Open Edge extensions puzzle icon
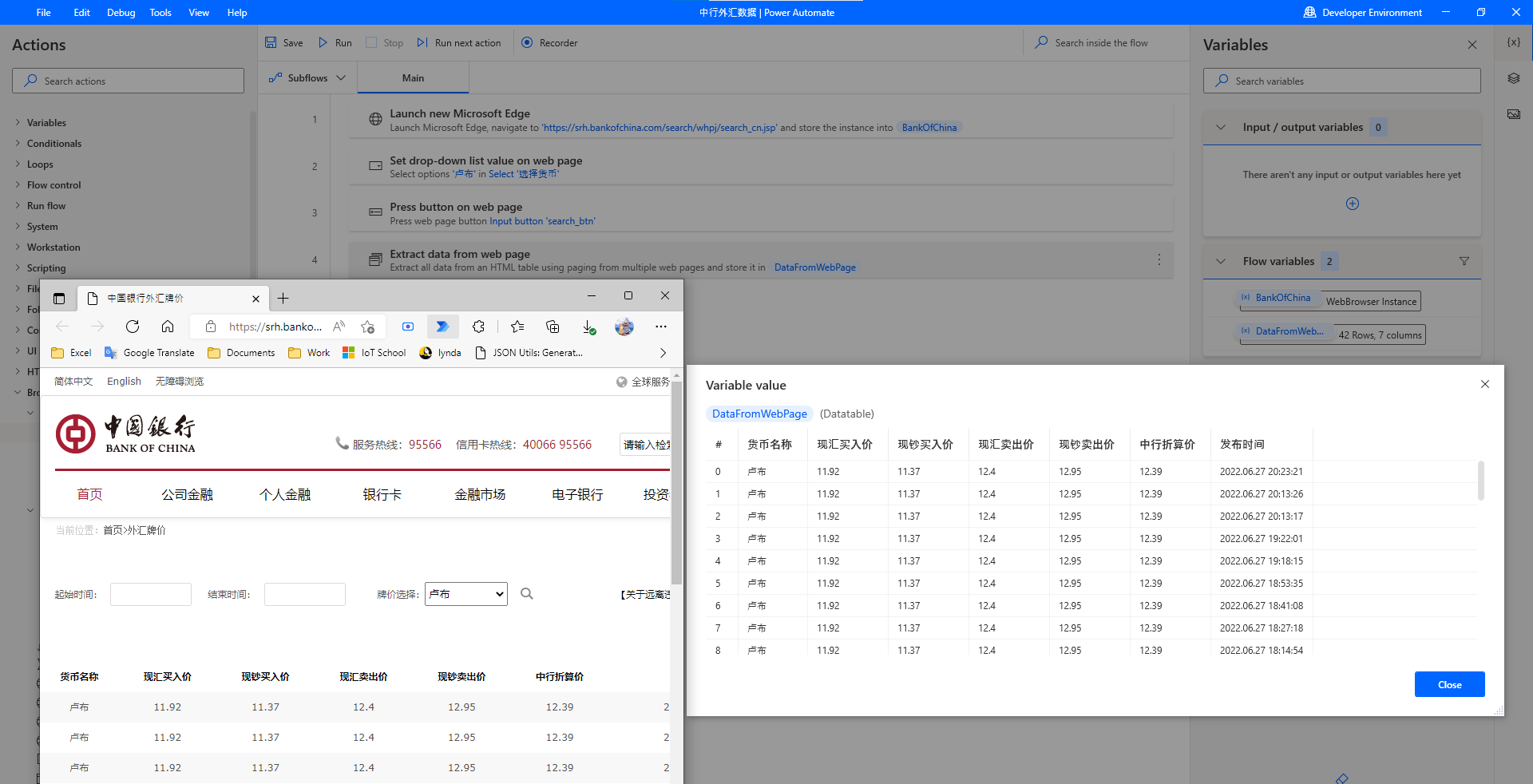Screen dimensions: 1533x784 tap(478, 327)
